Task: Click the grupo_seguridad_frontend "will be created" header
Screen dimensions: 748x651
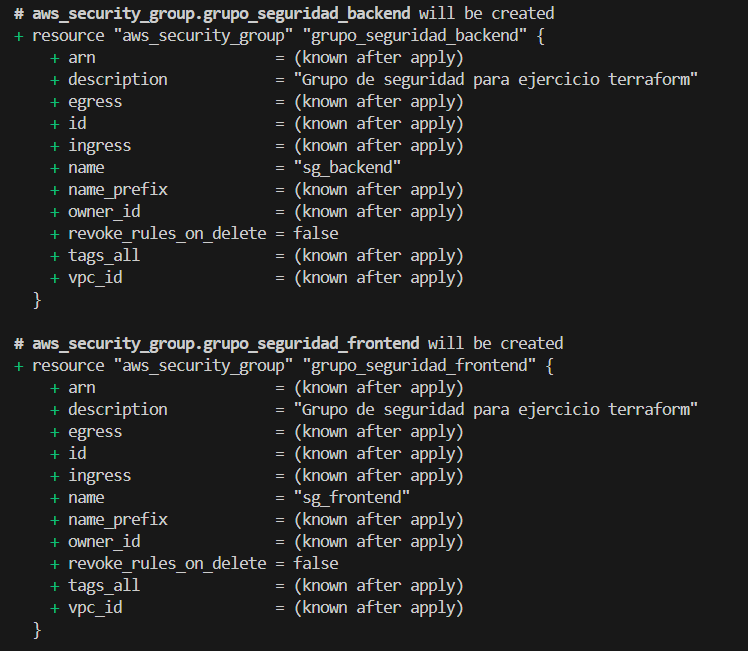Action: [288, 343]
